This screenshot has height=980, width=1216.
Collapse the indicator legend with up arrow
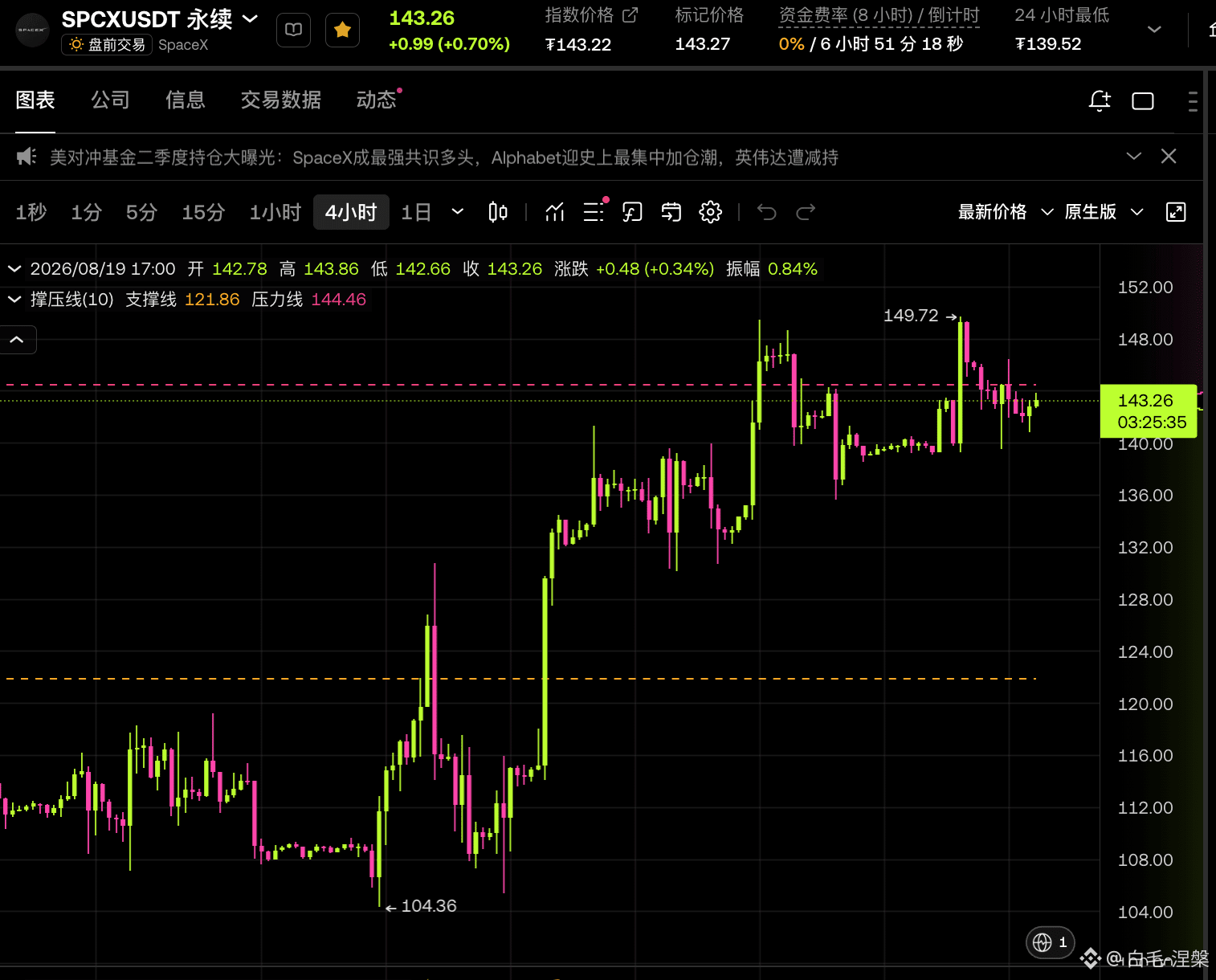click(17, 340)
